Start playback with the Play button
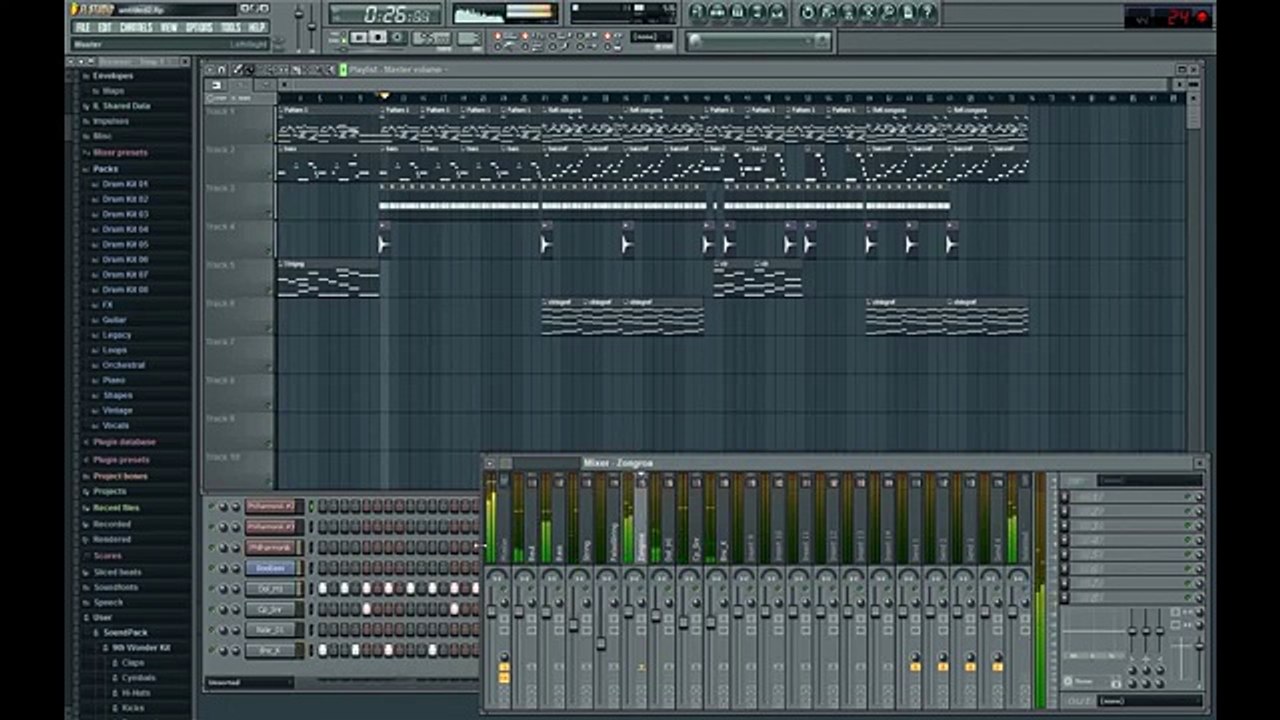 click(359, 38)
